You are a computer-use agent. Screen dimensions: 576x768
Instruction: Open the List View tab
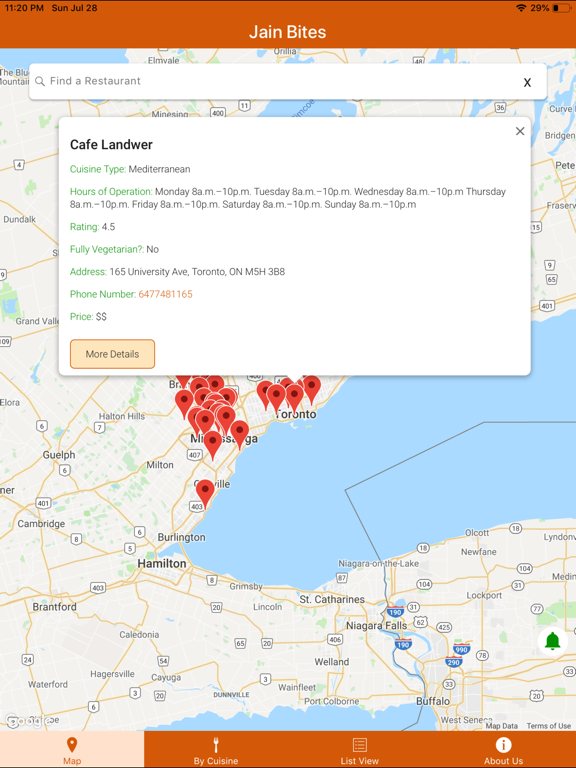point(360,749)
